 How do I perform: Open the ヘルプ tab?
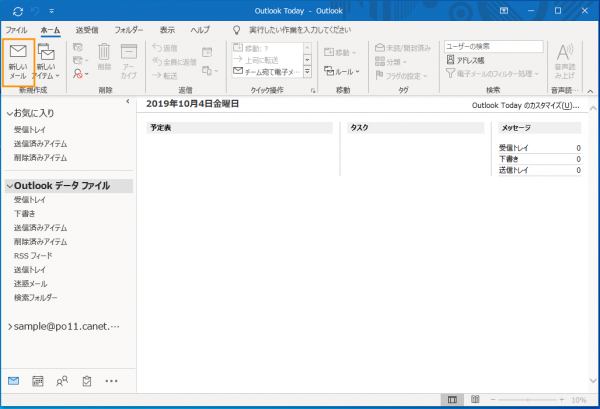tap(200, 30)
